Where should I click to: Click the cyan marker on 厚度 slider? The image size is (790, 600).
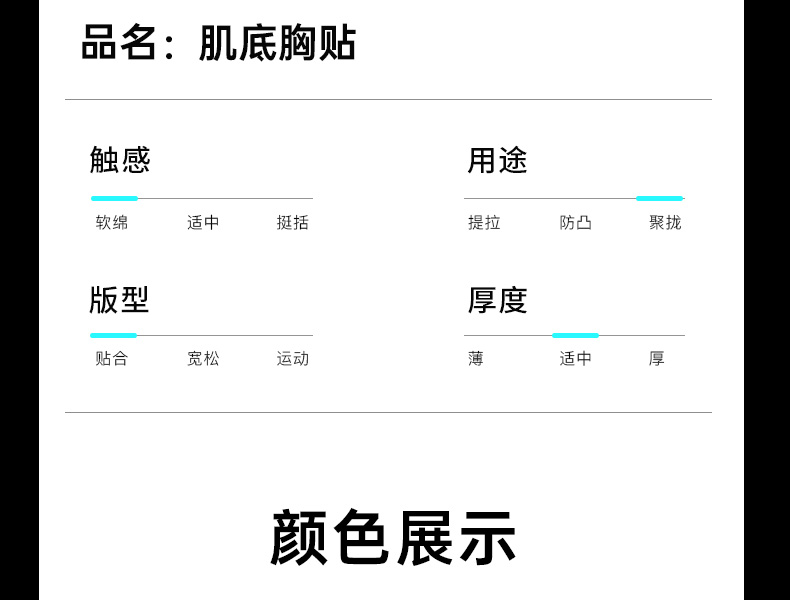(x=575, y=335)
